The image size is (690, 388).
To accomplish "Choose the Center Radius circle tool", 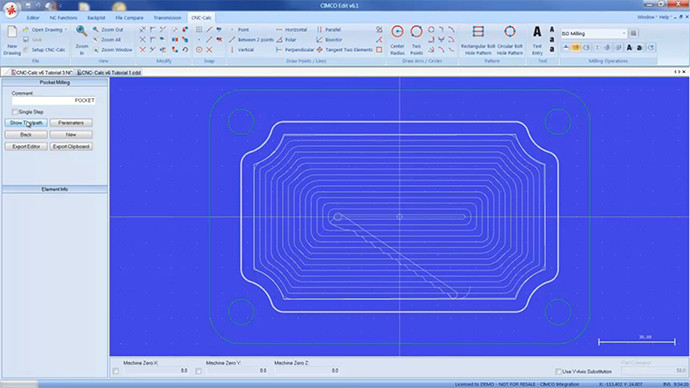I will (x=397, y=40).
